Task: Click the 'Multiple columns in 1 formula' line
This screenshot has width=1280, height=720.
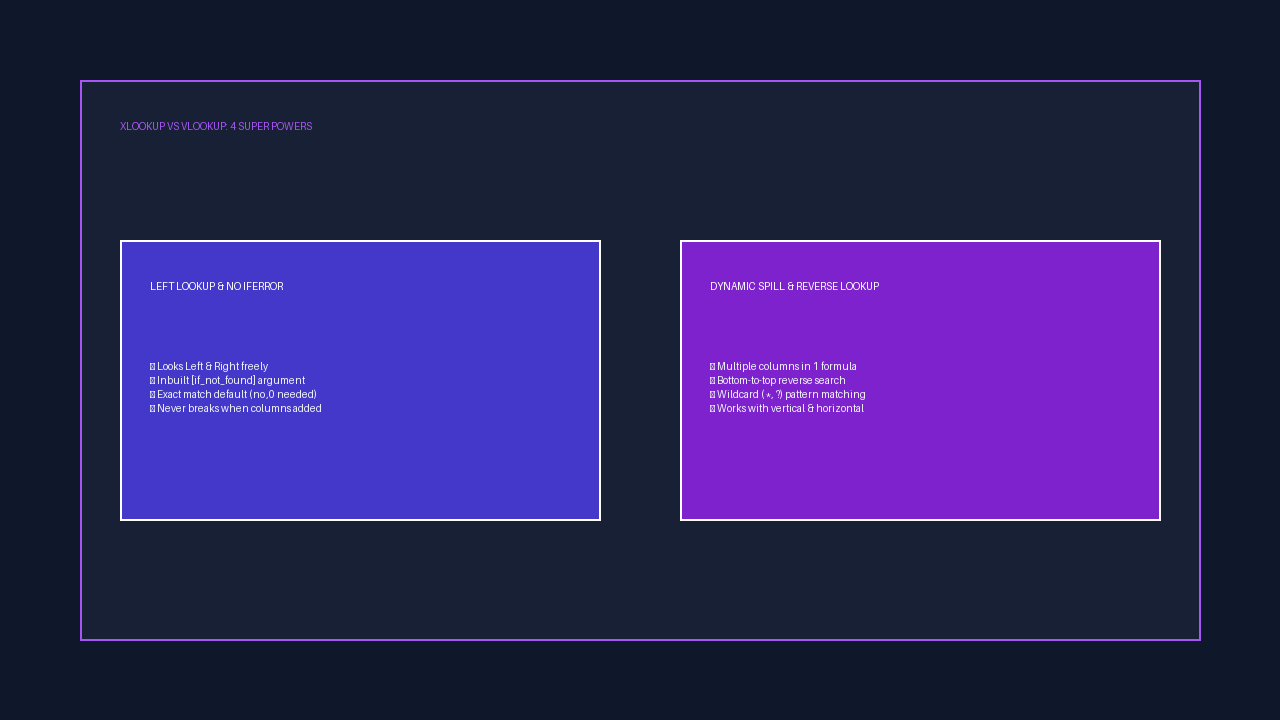Action: click(787, 367)
